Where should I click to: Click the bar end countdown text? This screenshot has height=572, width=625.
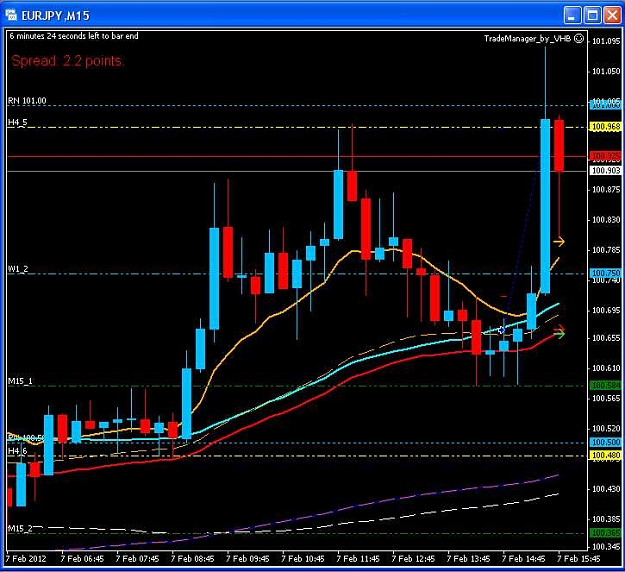point(74,36)
